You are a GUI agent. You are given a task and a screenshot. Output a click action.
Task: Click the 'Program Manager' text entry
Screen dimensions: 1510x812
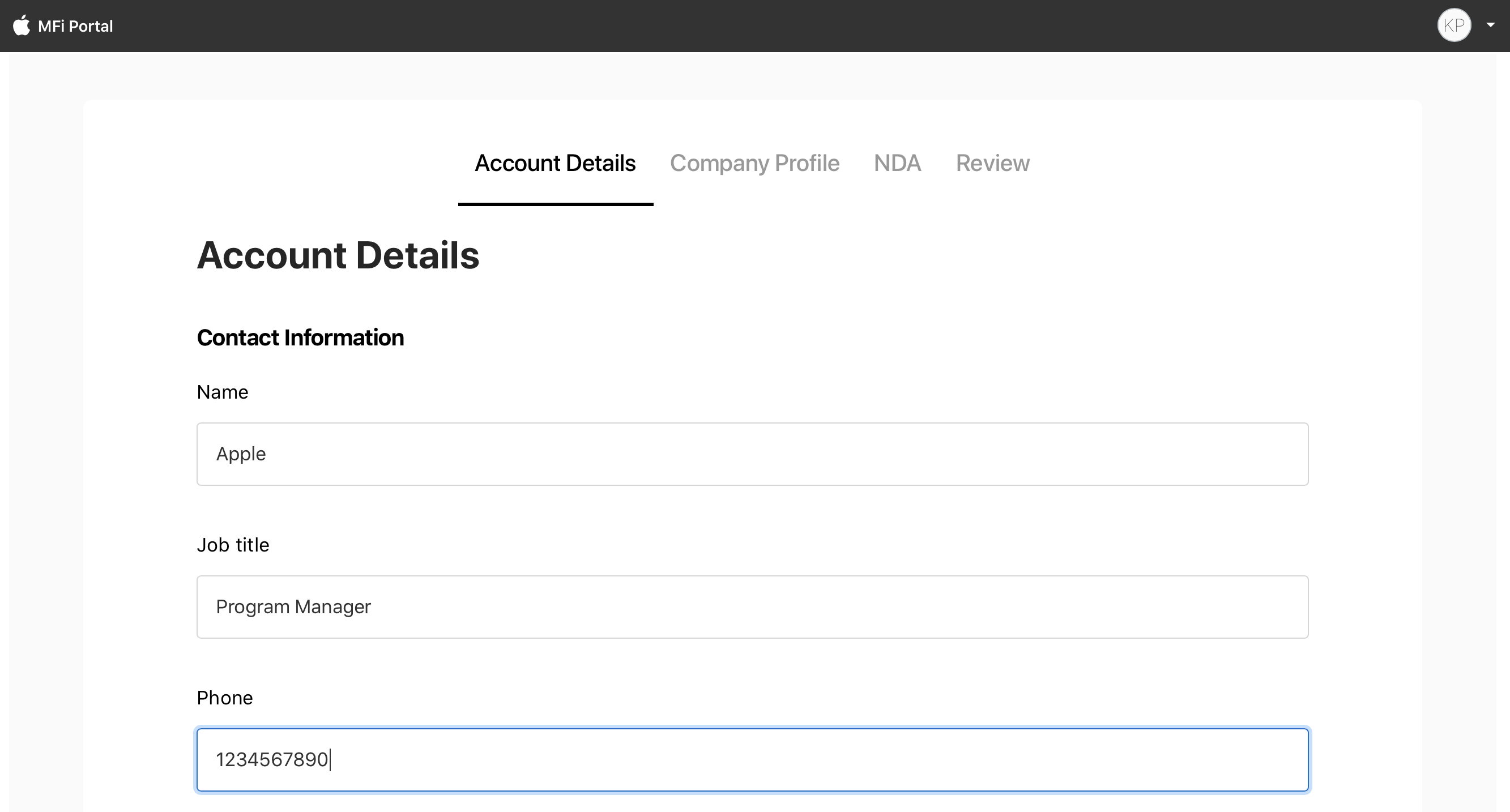(293, 607)
